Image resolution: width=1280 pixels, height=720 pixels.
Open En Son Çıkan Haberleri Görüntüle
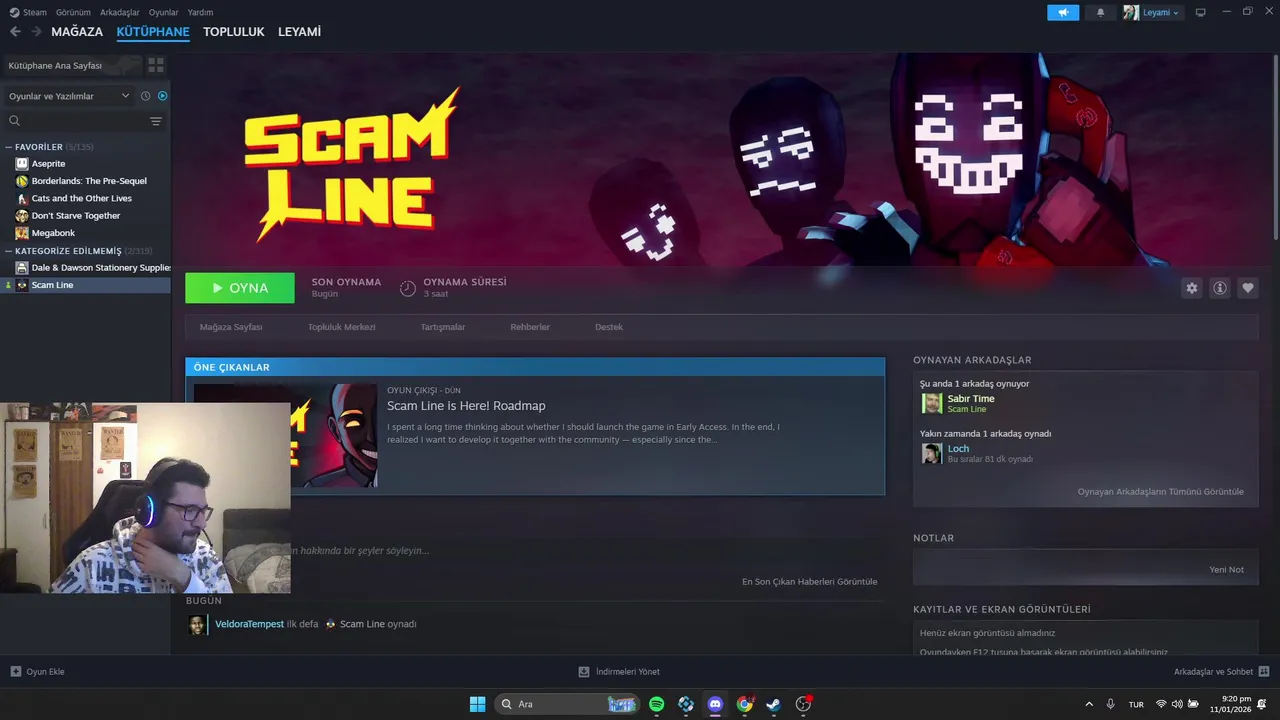pos(809,582)
